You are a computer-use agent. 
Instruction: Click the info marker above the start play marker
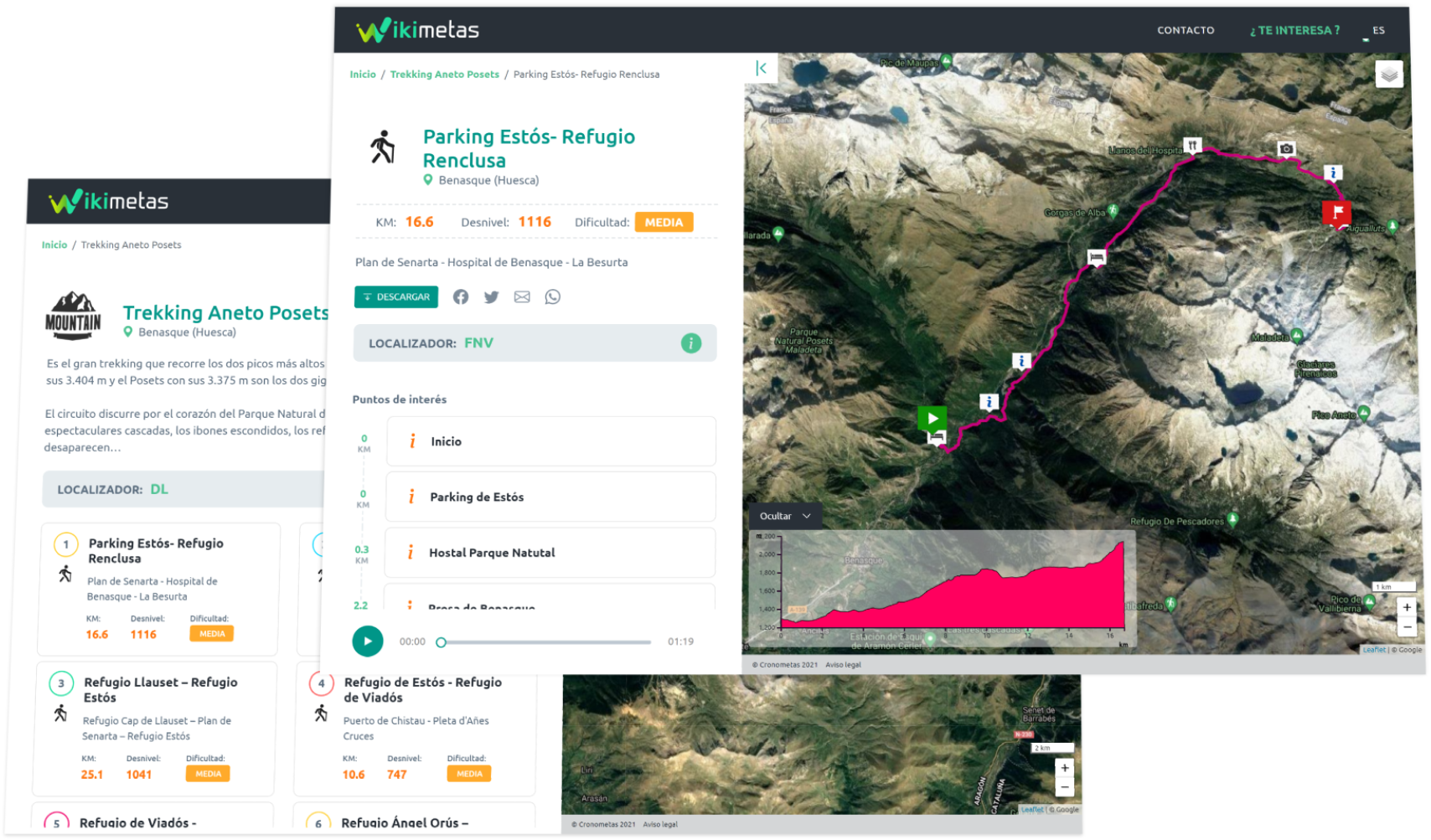click(x=989, y=402)
